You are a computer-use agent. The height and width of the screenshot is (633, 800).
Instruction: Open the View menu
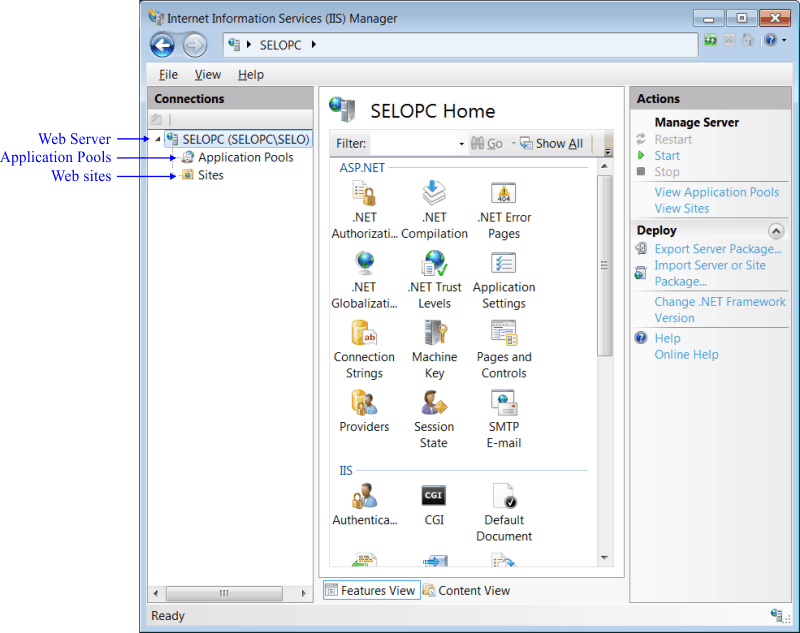pos(208,74)
